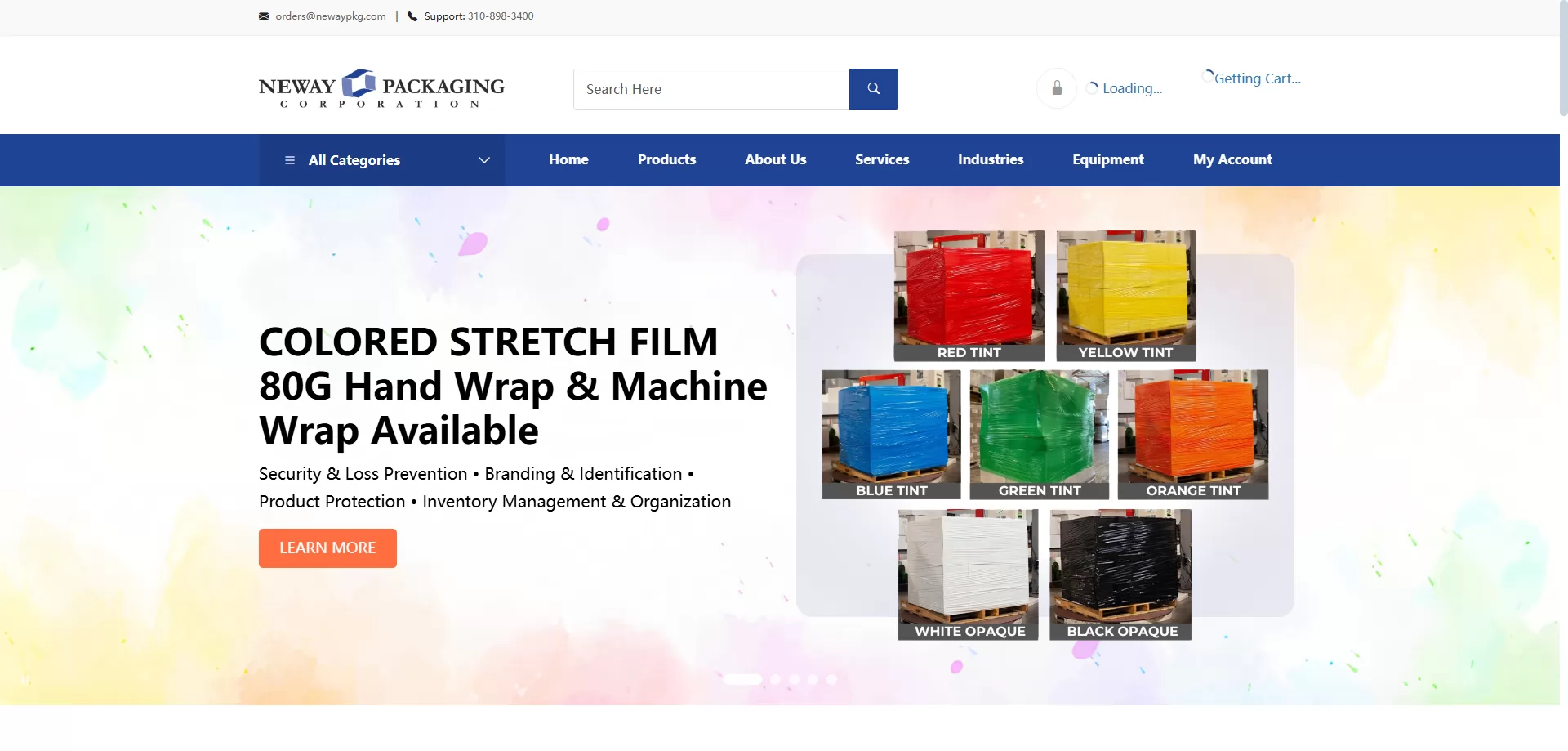The height and width of the screenshot is (751, 1568).
Task: Click the phone support icon
Action: click(412, 16)
